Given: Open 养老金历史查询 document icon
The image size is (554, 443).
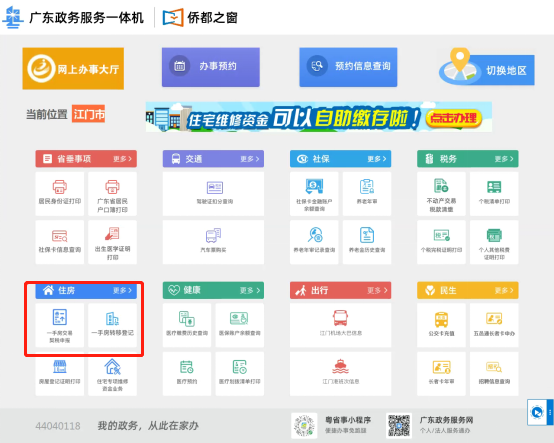Looking at the screenshot, I should tap(367, 235).
